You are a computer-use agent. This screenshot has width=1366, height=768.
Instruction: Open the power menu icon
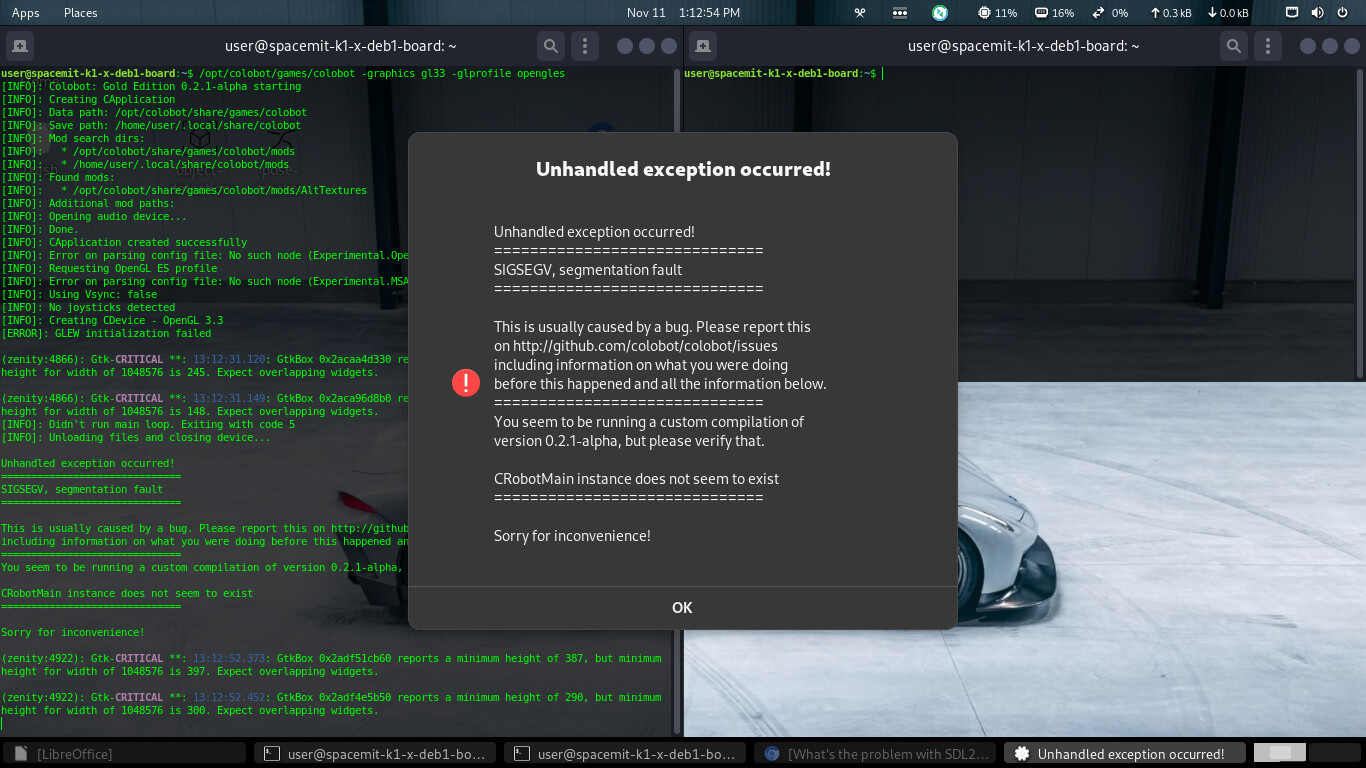pyautogui.click(x=1342, y=13)
